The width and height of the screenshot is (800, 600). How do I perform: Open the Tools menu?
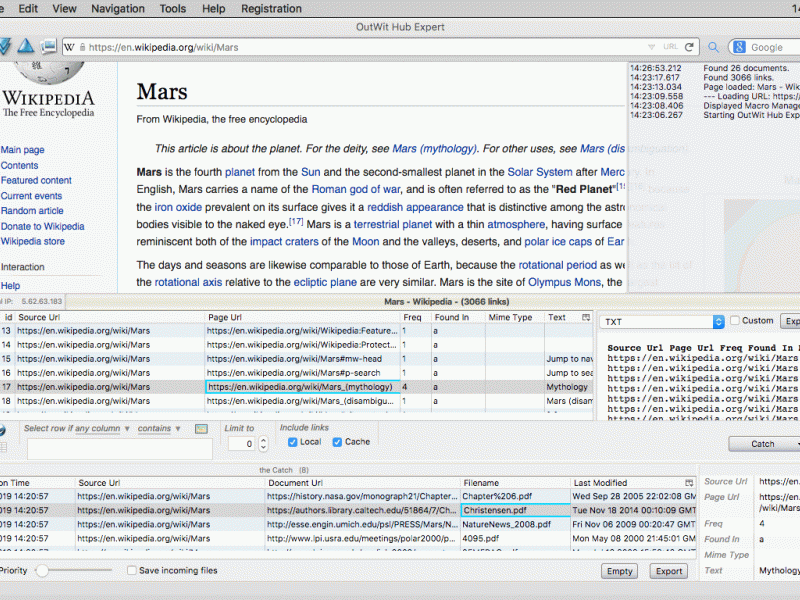click(x=172, y=9)
